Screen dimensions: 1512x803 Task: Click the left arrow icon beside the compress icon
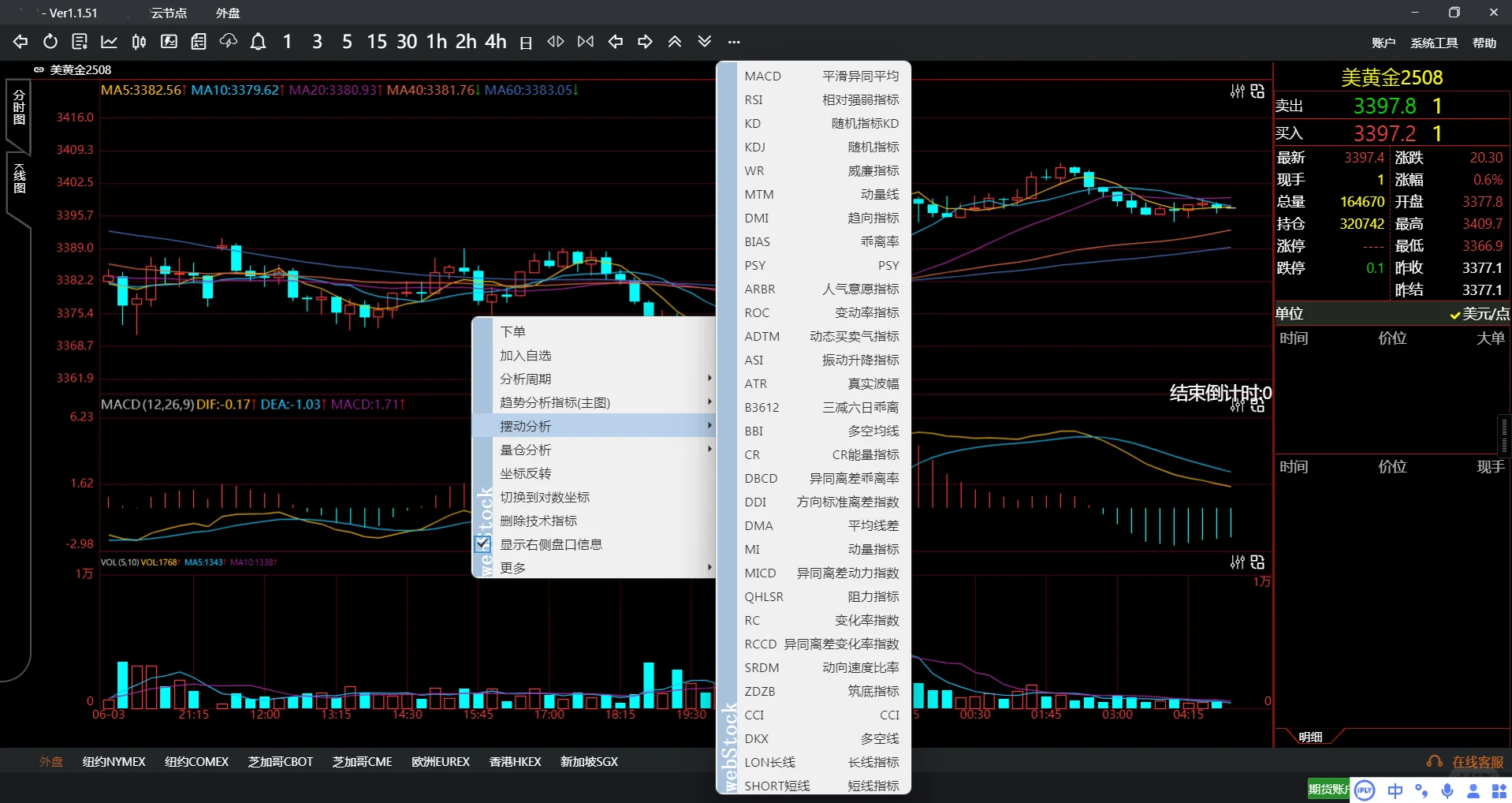pos(616,42)
